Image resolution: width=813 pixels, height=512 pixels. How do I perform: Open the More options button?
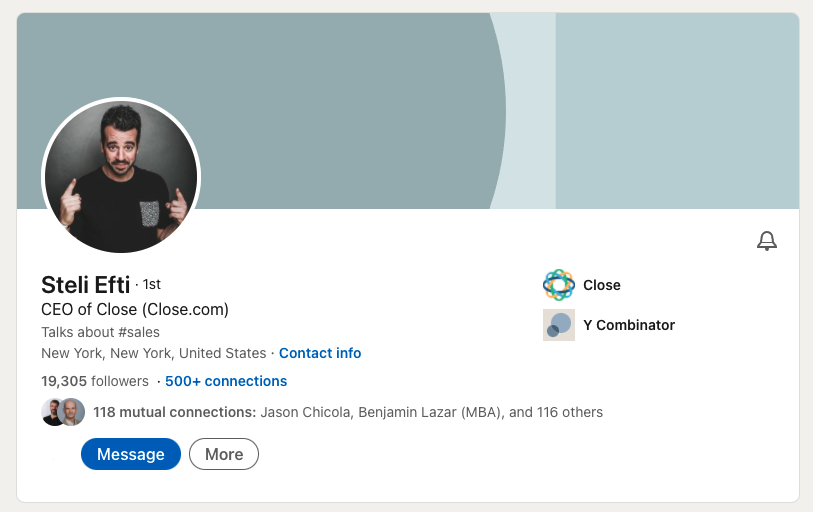tap(224, 454)
